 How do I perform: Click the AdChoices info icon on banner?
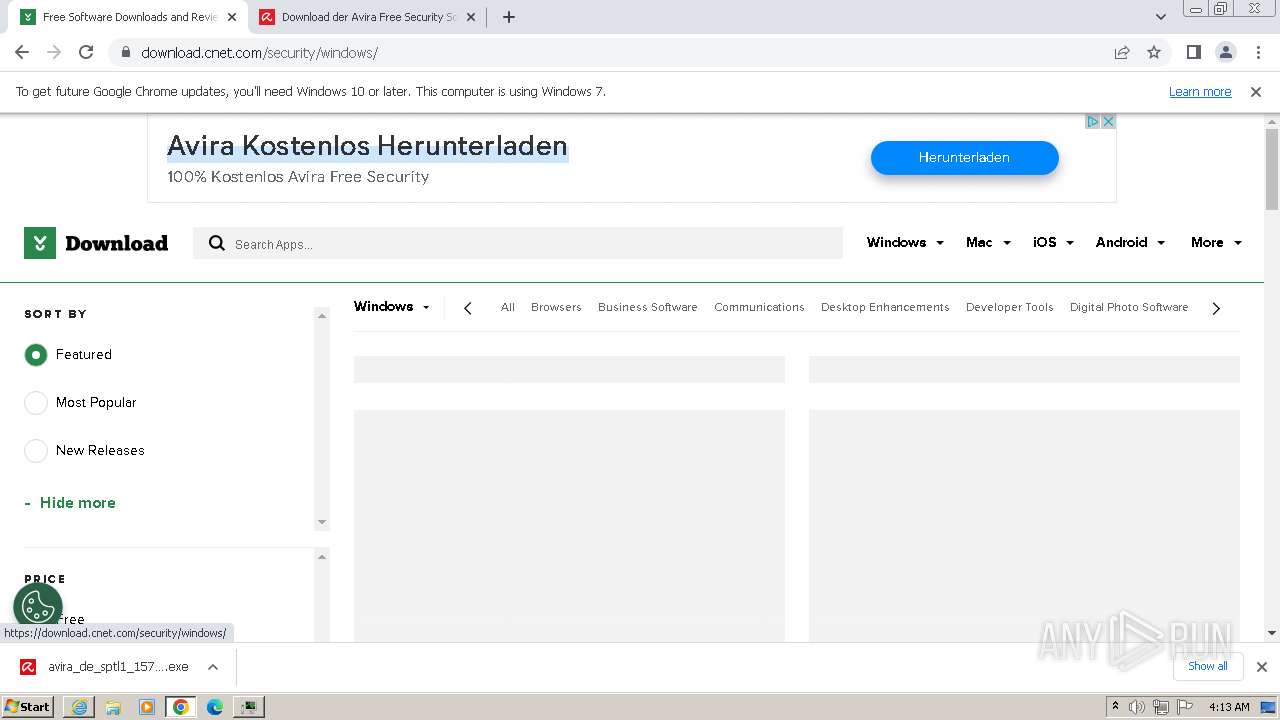(x=1093, y=121)
